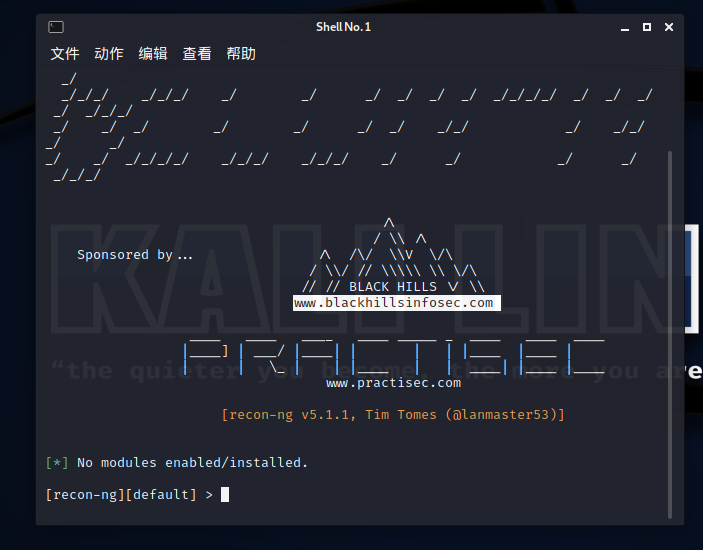
Task: Click the terminal's vertical scrollbar
Action: tap(670, 334)
